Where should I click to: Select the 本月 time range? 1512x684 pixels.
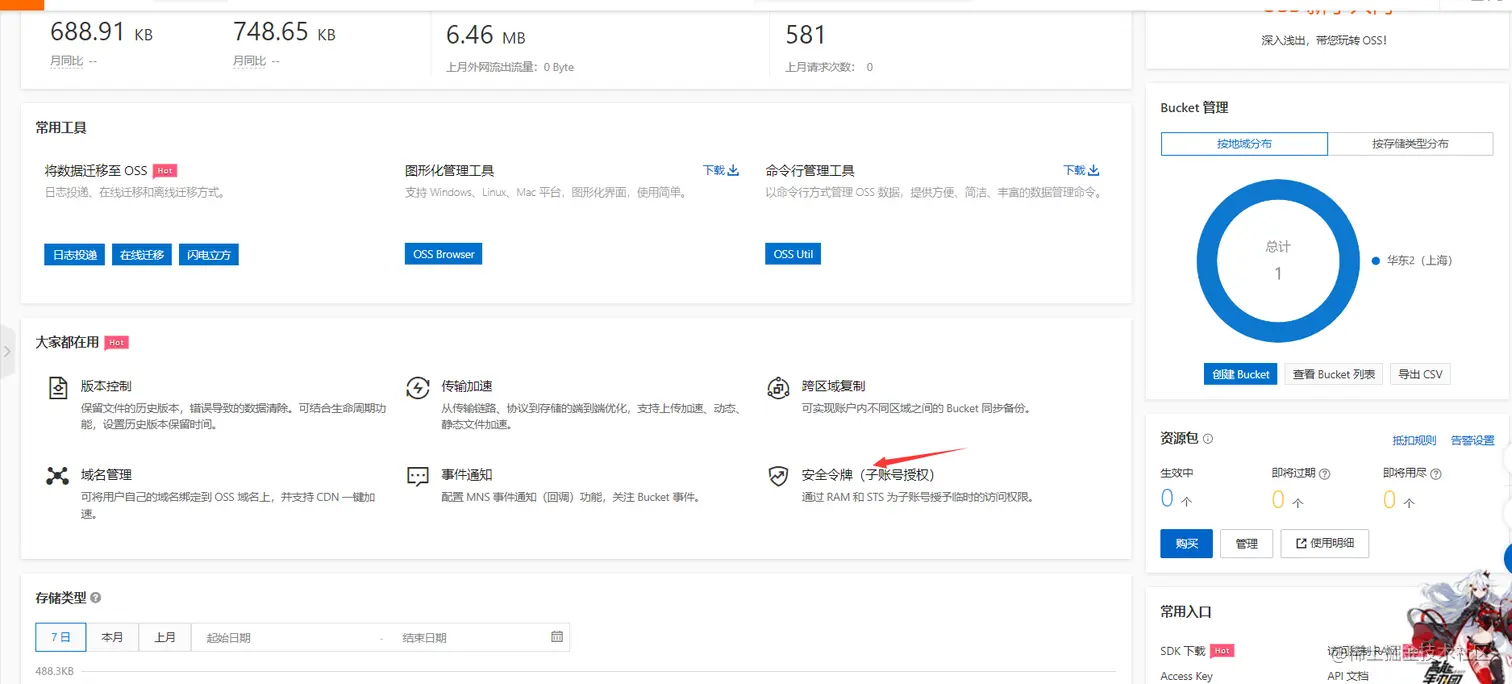[x=112, y=637]
